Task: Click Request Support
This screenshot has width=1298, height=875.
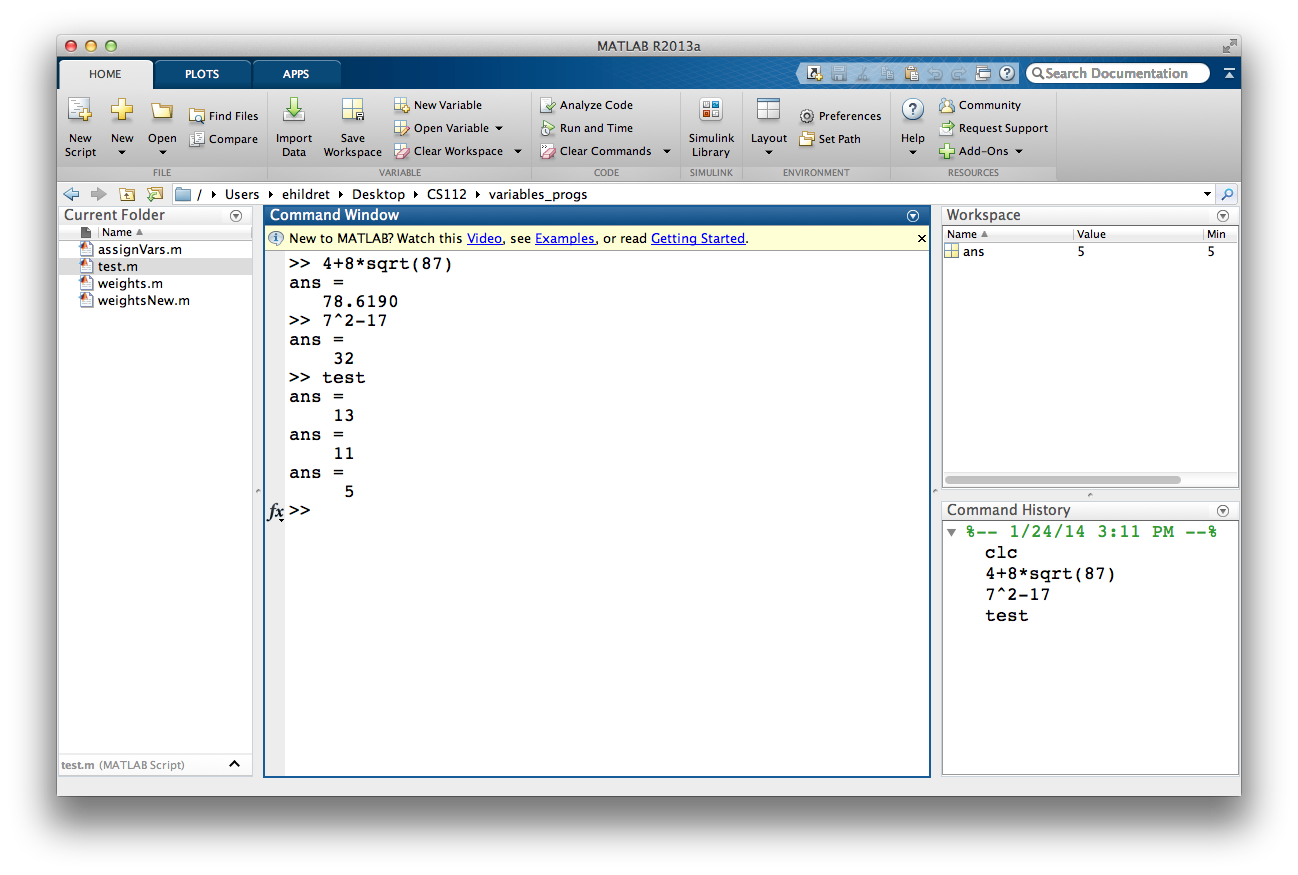Action: click(994, 128)
